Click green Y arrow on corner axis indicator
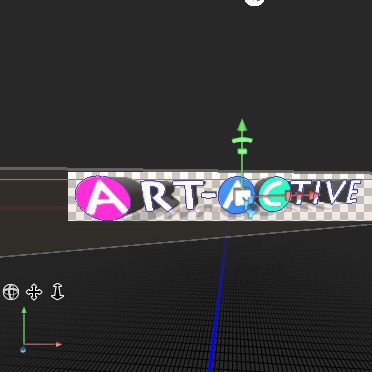Viewport: 372px width, 372px height. [x=24, y=311]
